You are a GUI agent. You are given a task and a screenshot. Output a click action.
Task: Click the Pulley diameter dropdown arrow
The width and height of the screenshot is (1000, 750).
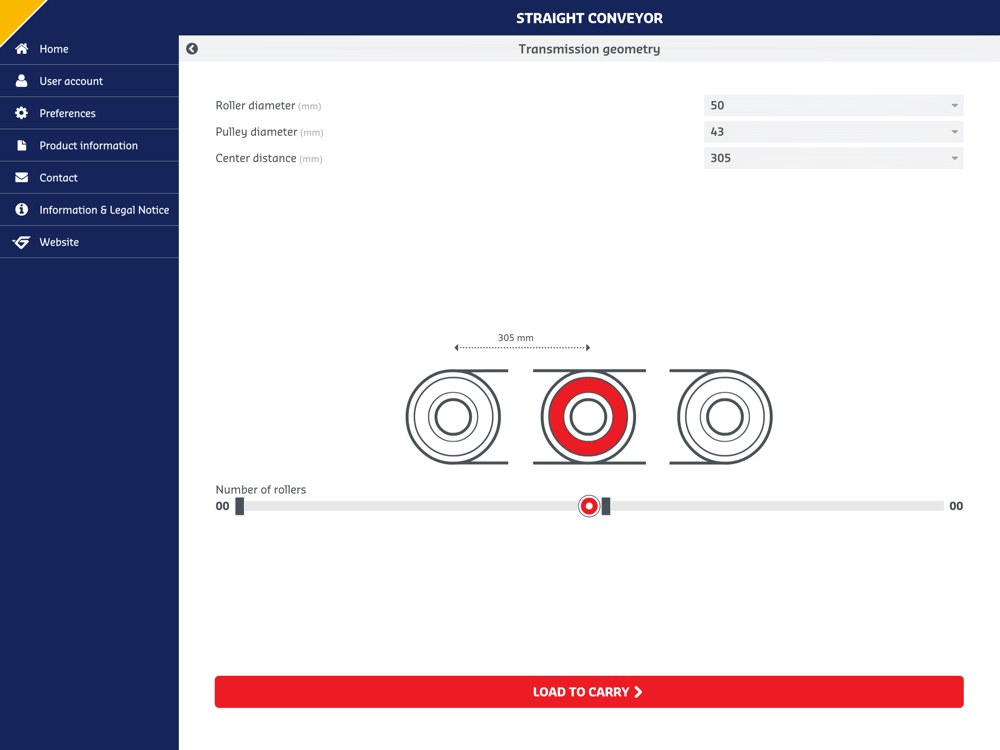[x=954, y=132]
